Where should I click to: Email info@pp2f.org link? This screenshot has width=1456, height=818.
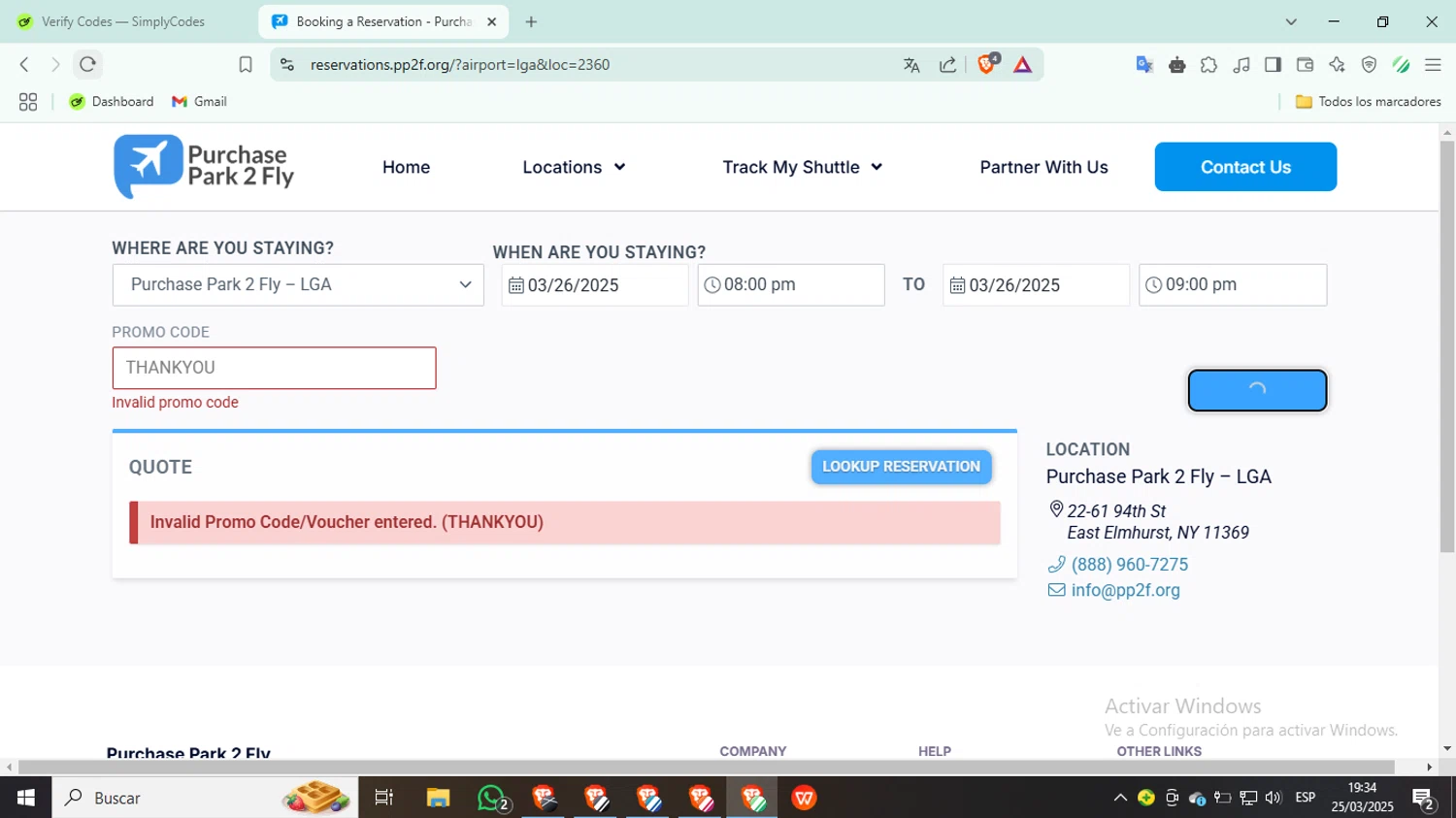point(1126,590)
